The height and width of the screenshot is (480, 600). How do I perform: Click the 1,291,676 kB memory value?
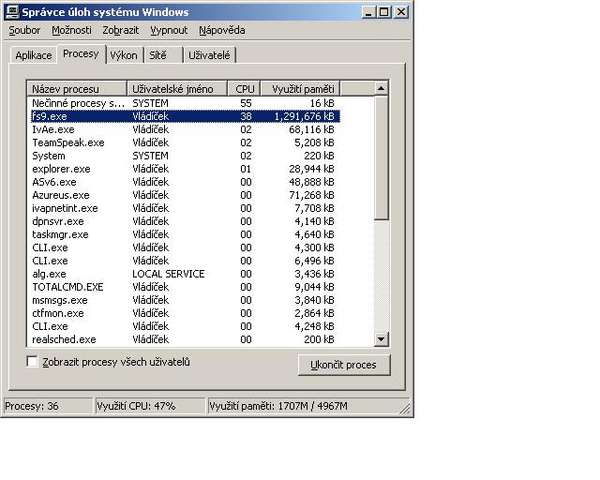(x=305, y=116)
